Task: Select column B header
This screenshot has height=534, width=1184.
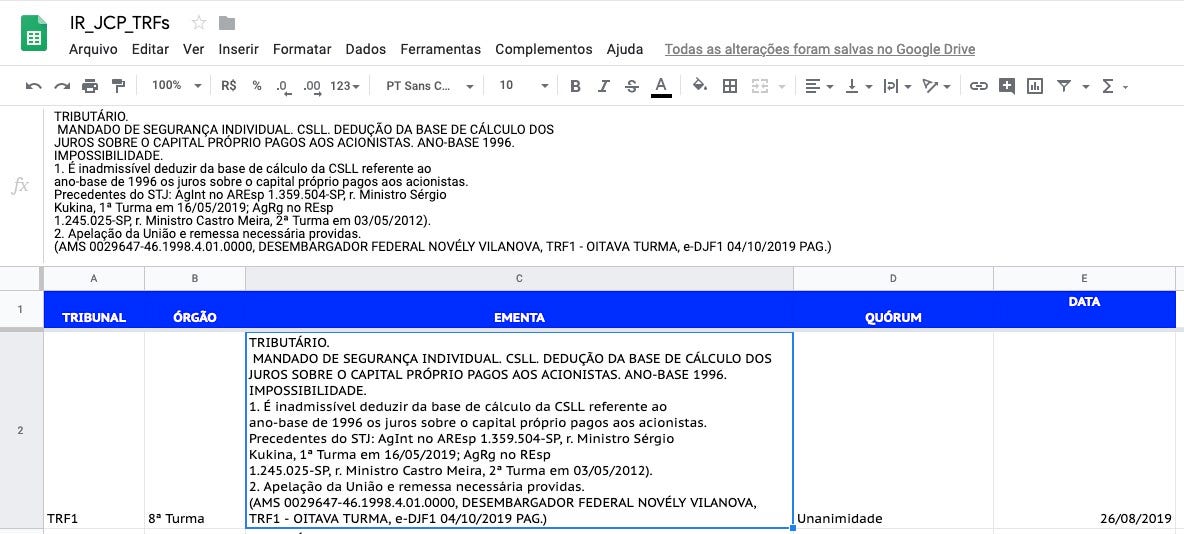Action: [195, 279]
